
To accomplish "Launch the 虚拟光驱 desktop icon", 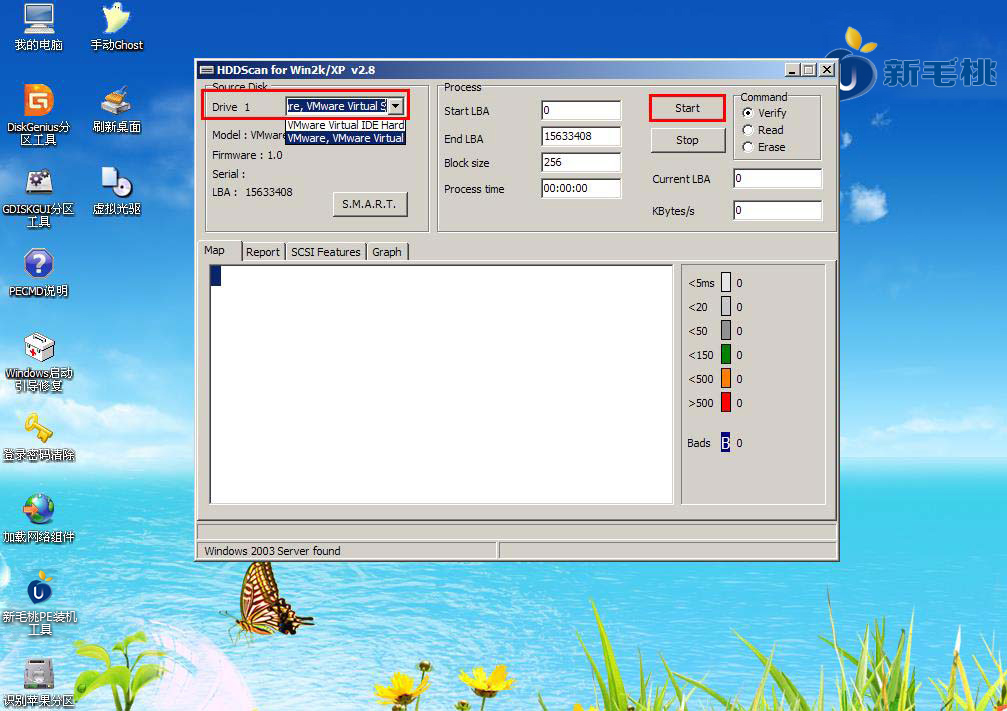I will coord(116,191).
